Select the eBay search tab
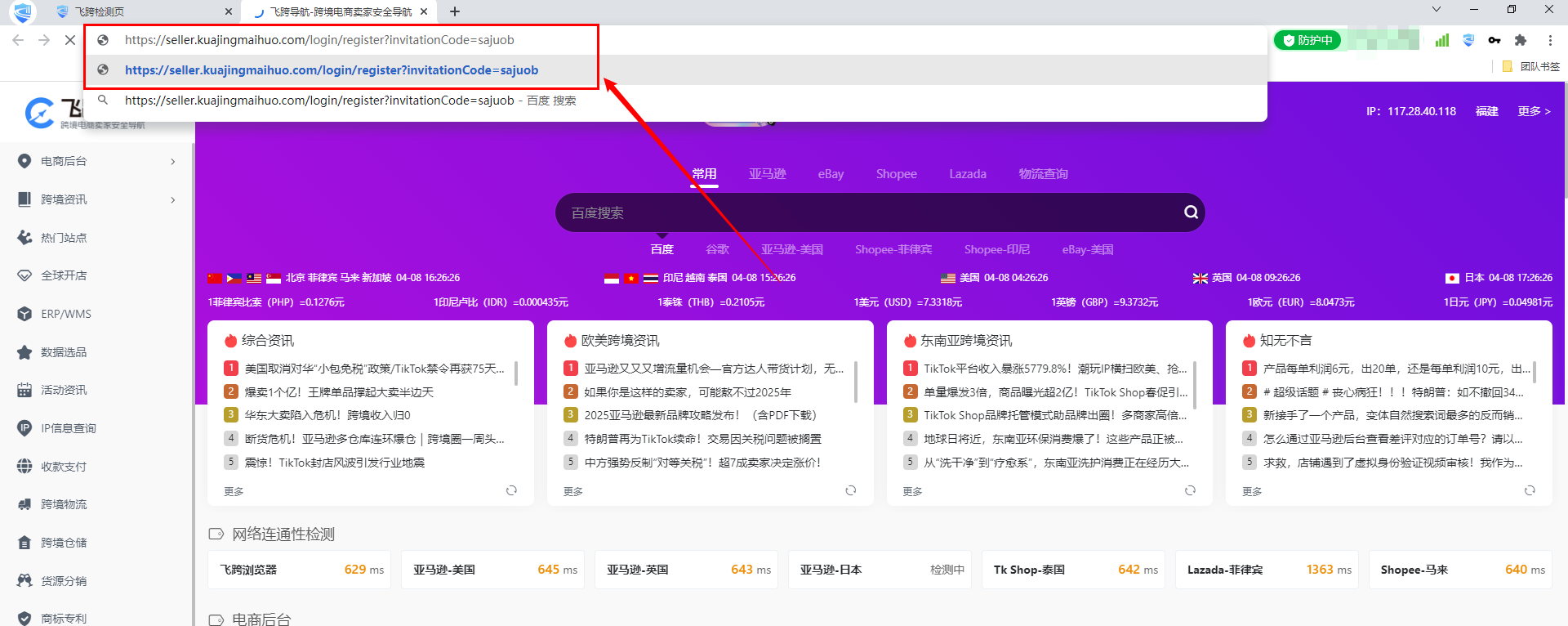Screen dimensions: 1568x626 coord(831,174)
